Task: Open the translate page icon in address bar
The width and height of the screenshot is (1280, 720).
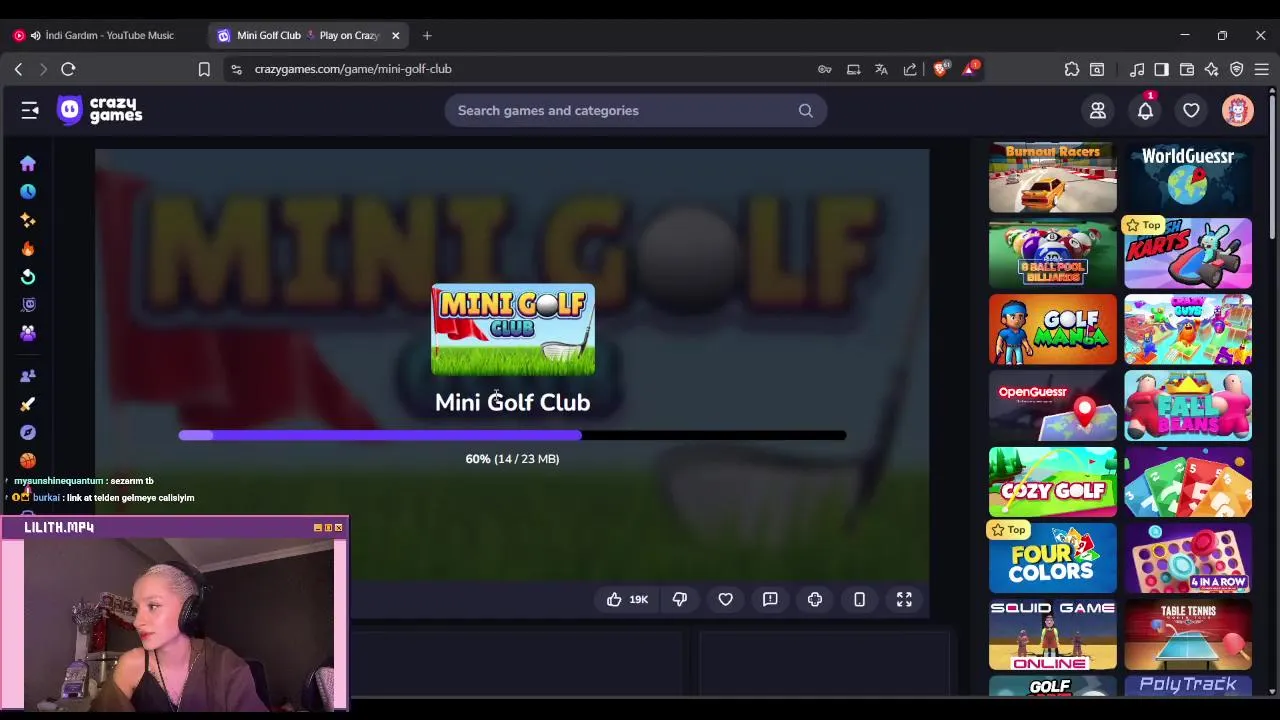Action: (881, 69)
